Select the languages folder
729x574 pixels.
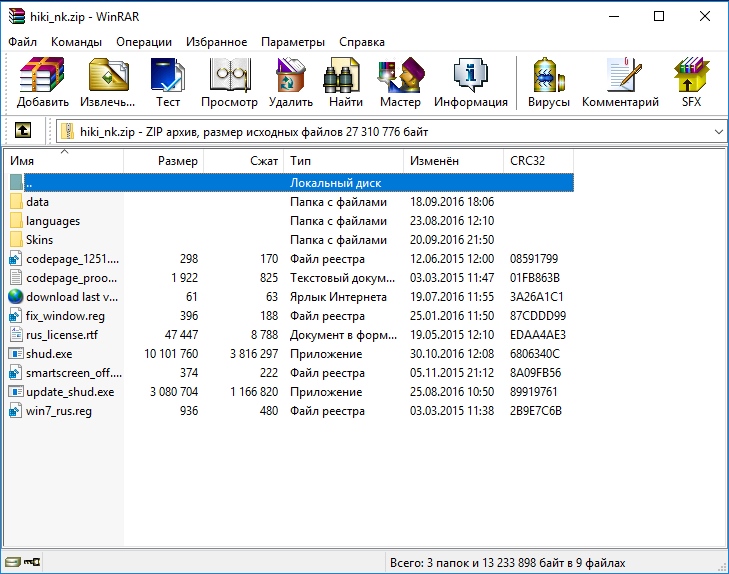[53, 221]
